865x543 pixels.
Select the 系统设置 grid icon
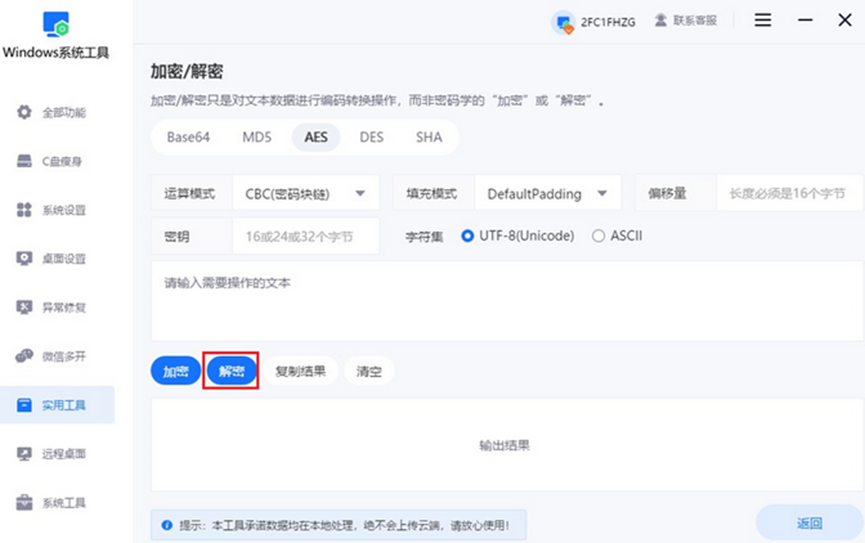(25, 210)
